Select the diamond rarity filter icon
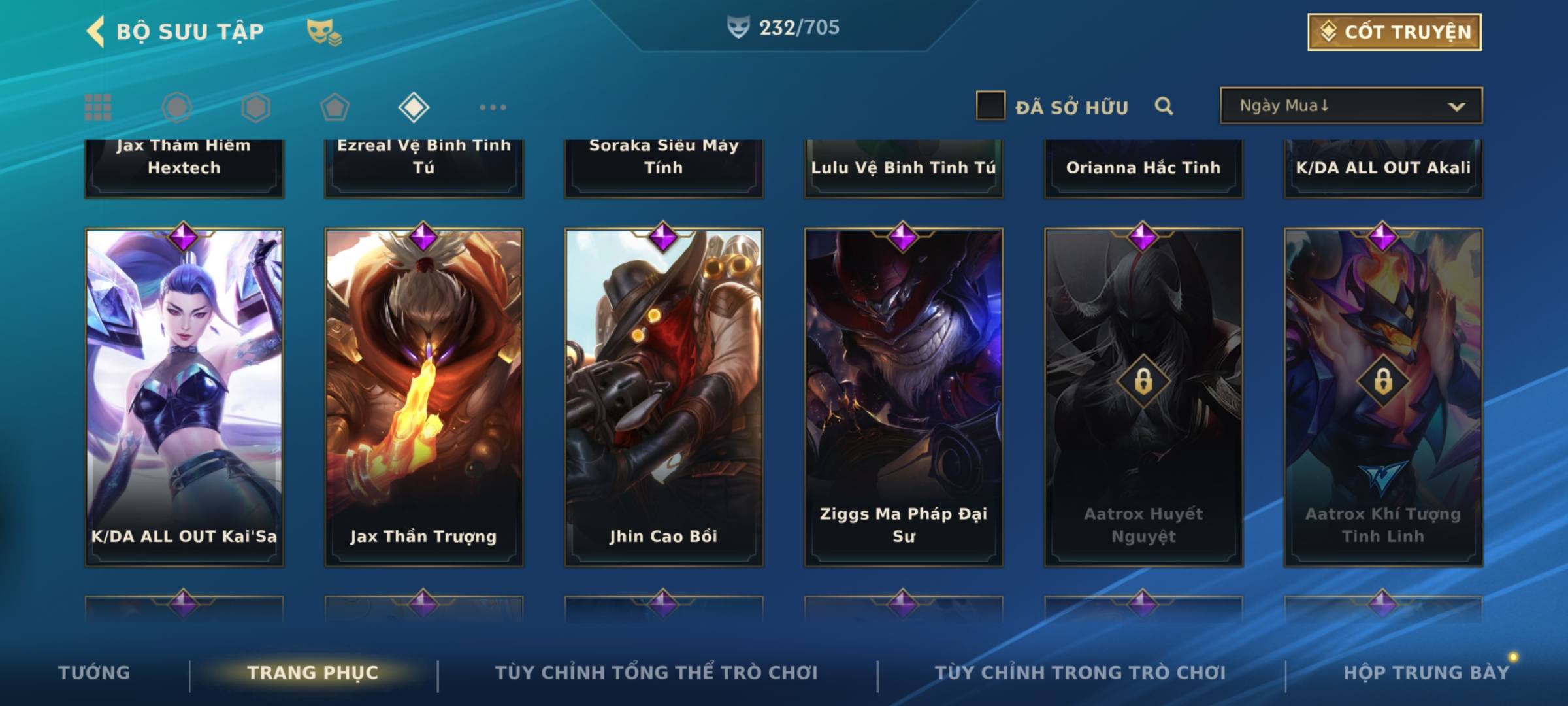Screen dimensions: 1568x706 414,107
